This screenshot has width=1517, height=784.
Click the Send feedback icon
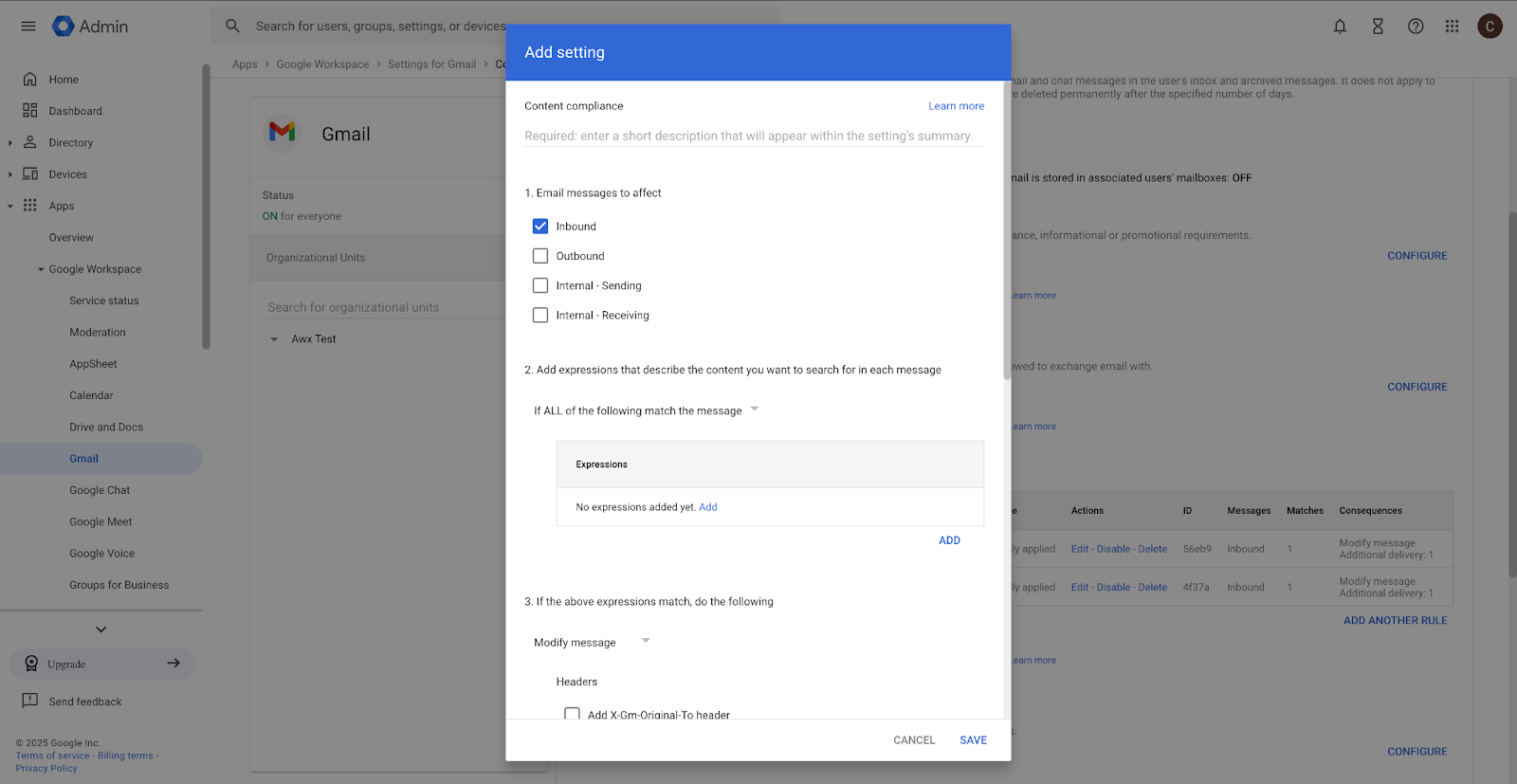tap(30, 702)
